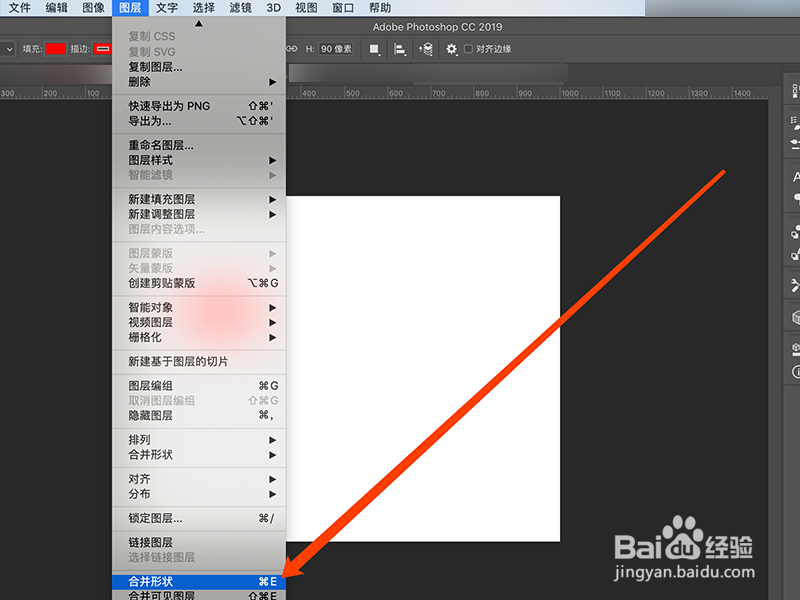Open the path alignment icon in options bar
The image size is (800, 600).
click(400, 49)
